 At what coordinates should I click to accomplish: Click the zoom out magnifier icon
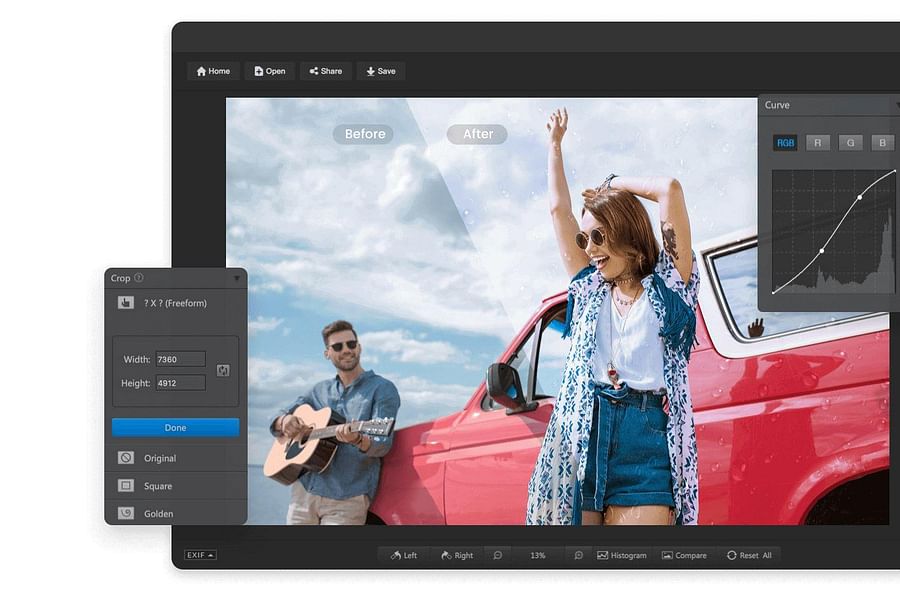(x=498, y=555)
